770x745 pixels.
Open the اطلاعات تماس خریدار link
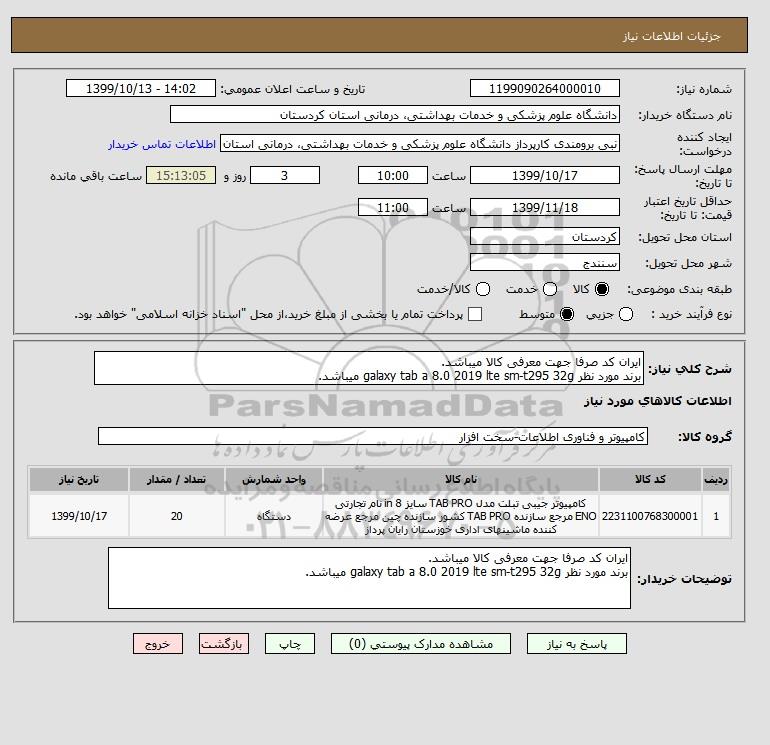click(162, 144)
